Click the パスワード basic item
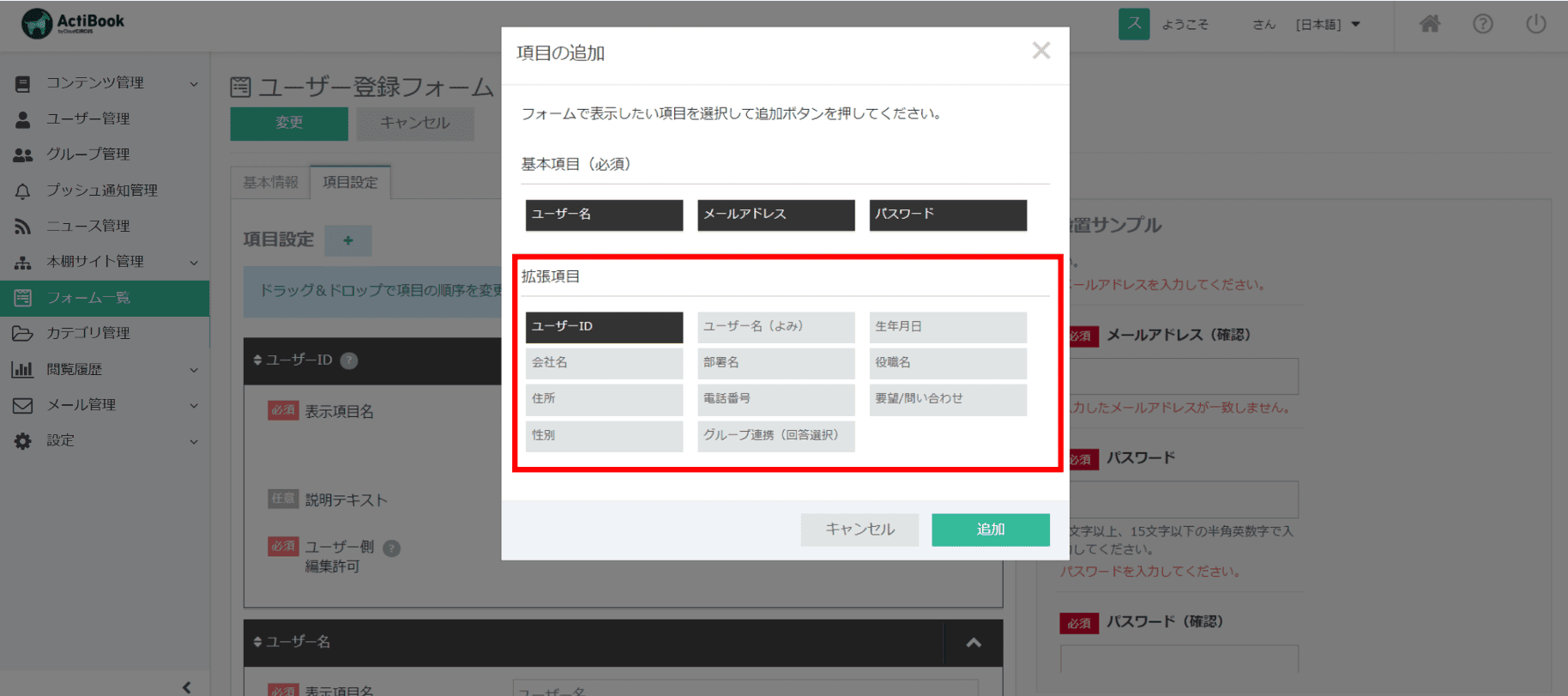The width and height of the screenshot is (1568, 696). coord(948,215)
